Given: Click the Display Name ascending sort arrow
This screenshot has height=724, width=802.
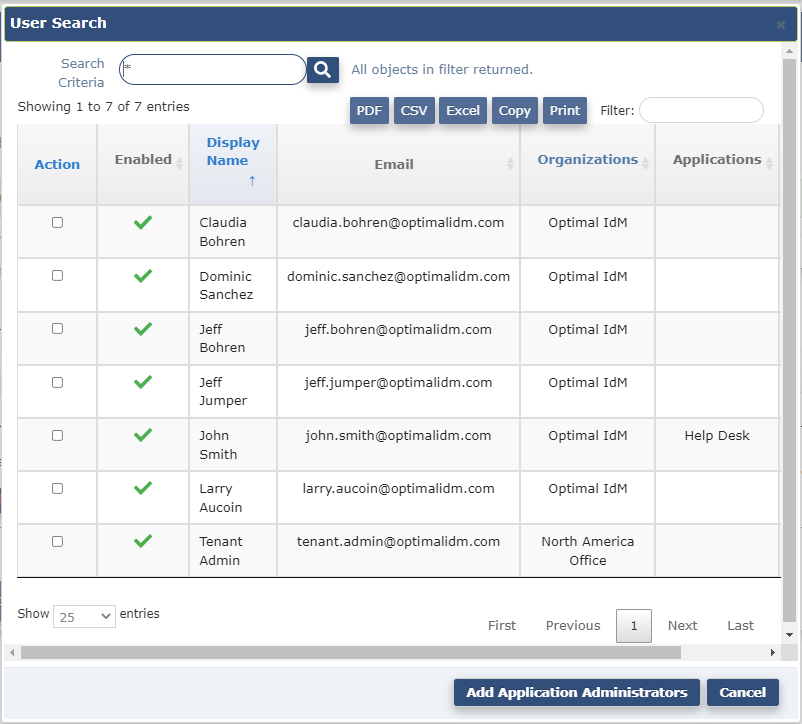Looking at the screenshot, I should pyautogui.click(x=252, y=180).
